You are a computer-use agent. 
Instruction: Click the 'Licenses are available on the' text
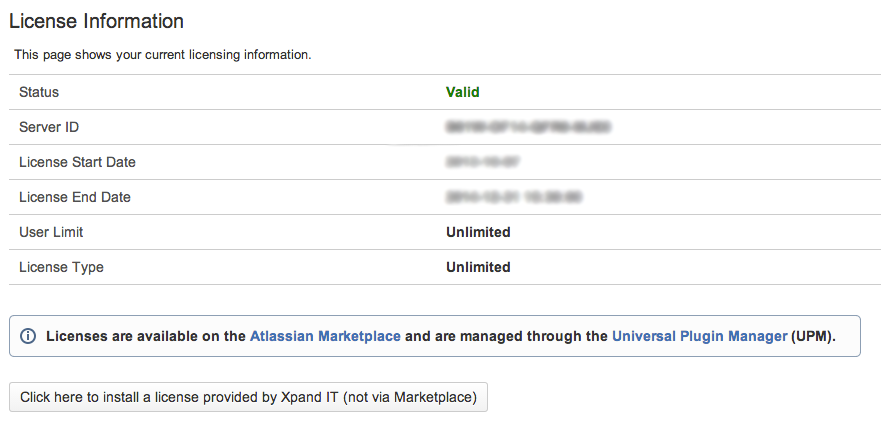tap(146, 336)
